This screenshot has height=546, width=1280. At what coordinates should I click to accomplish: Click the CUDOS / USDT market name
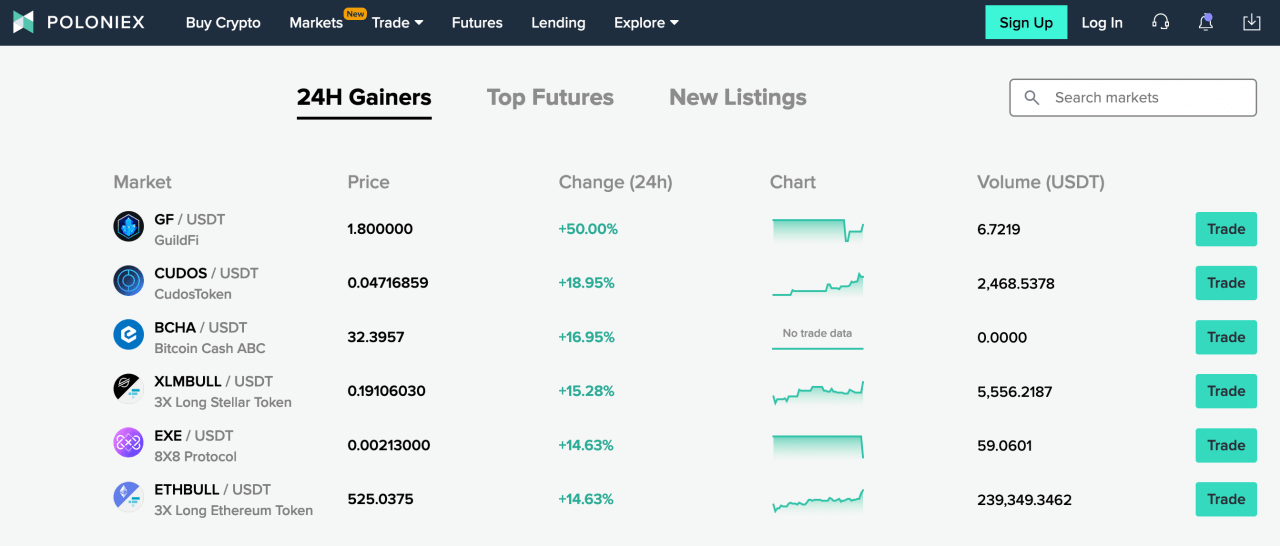click(206, 273)
